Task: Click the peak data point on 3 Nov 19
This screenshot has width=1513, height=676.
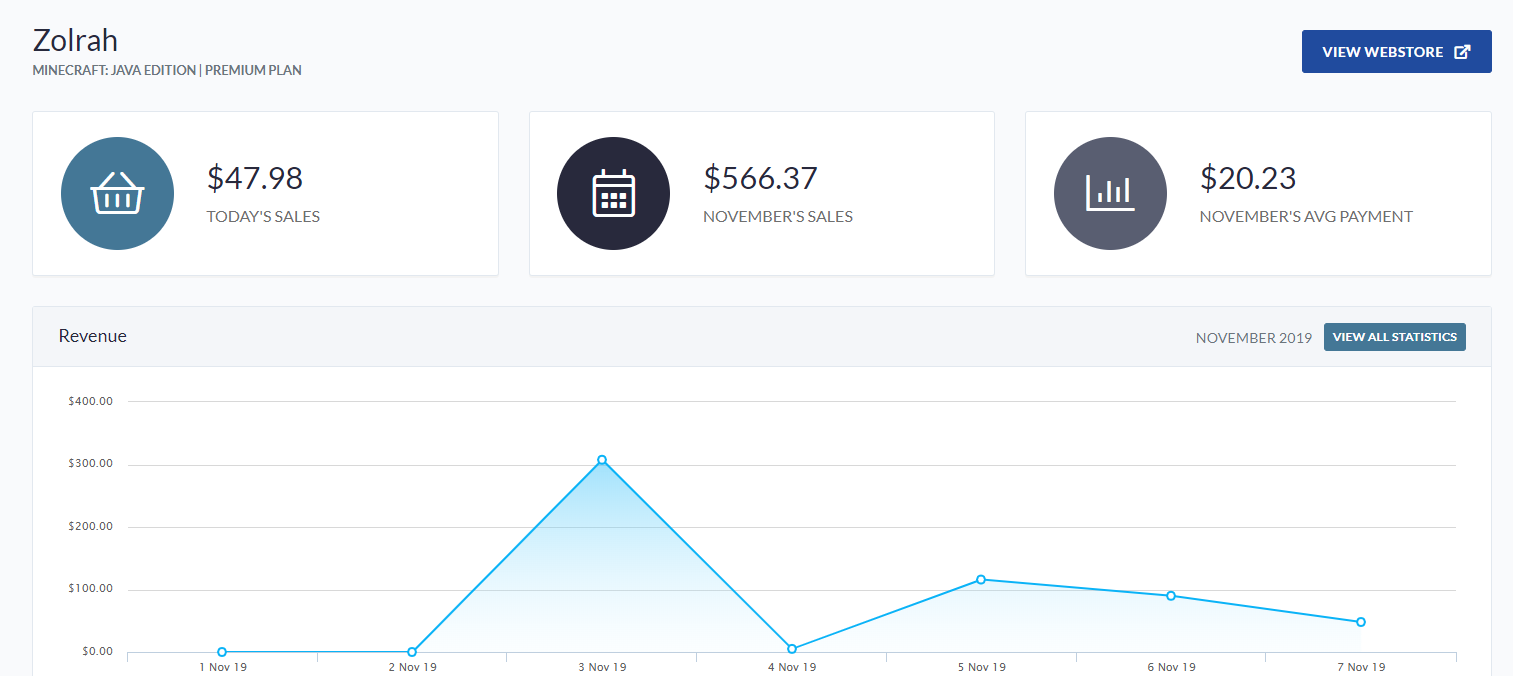Action: (602, 460)
